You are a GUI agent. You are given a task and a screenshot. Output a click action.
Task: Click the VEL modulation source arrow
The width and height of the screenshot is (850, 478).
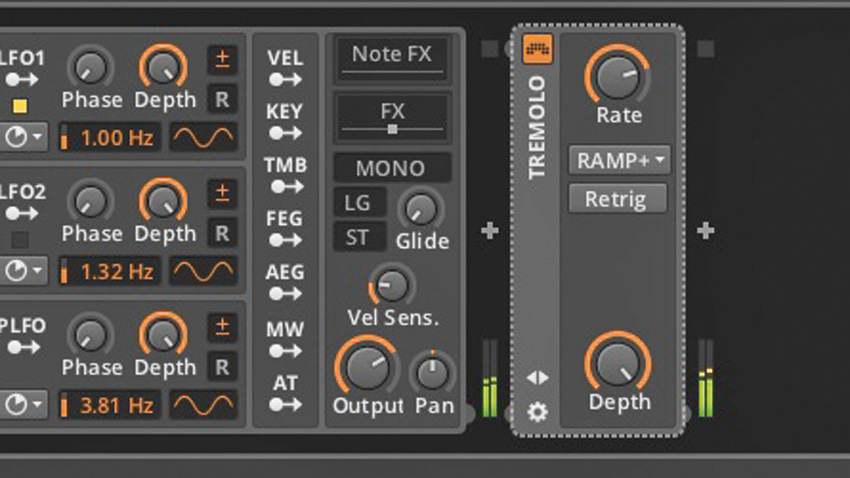[285, 80]
